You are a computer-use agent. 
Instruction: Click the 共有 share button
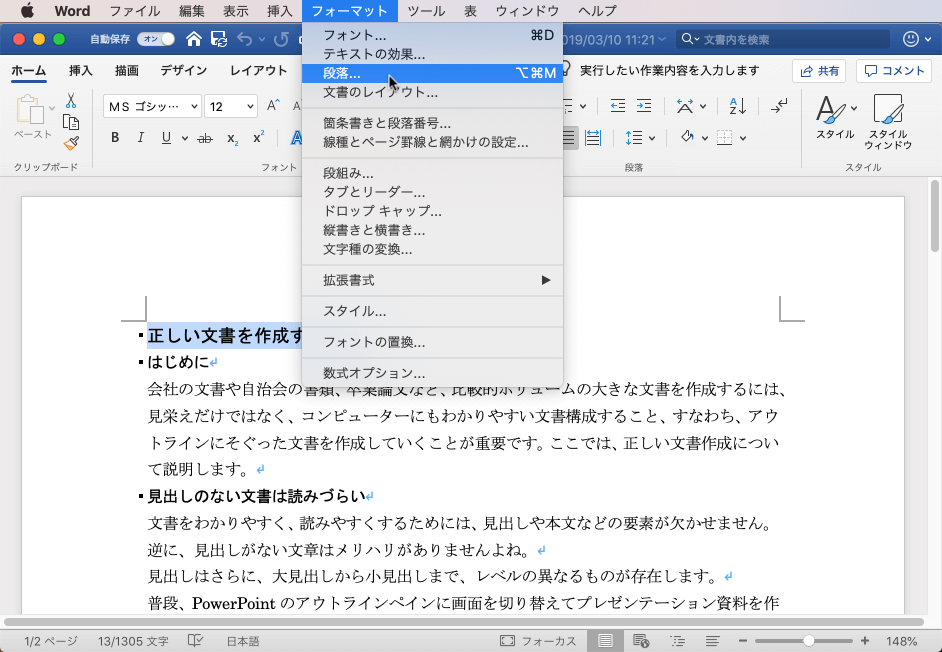pos(819,71)
